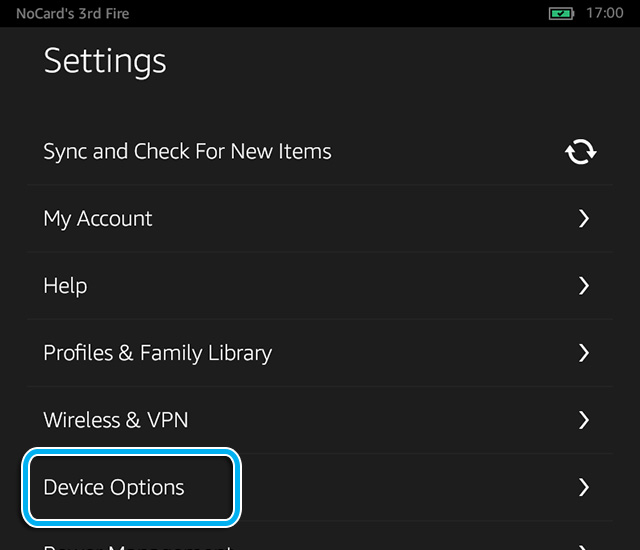Click the chevron arrow for Device Options
The height and width of the screenshot is (550, 640).
click(584, 487)
